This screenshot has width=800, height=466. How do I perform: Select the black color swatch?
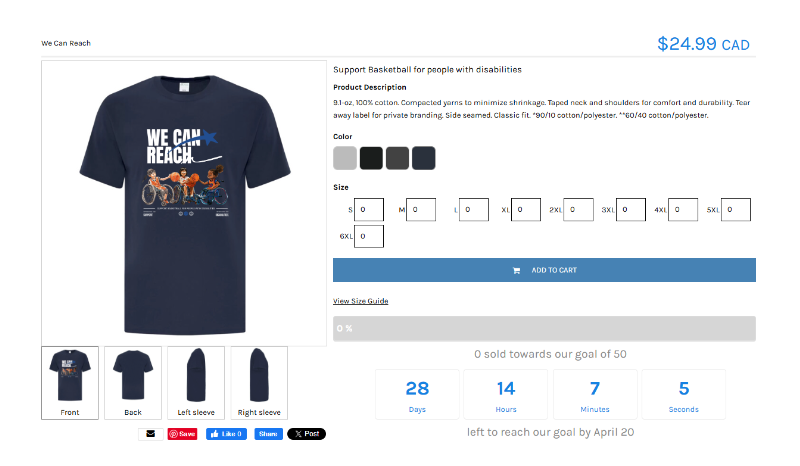coord(371,158)
